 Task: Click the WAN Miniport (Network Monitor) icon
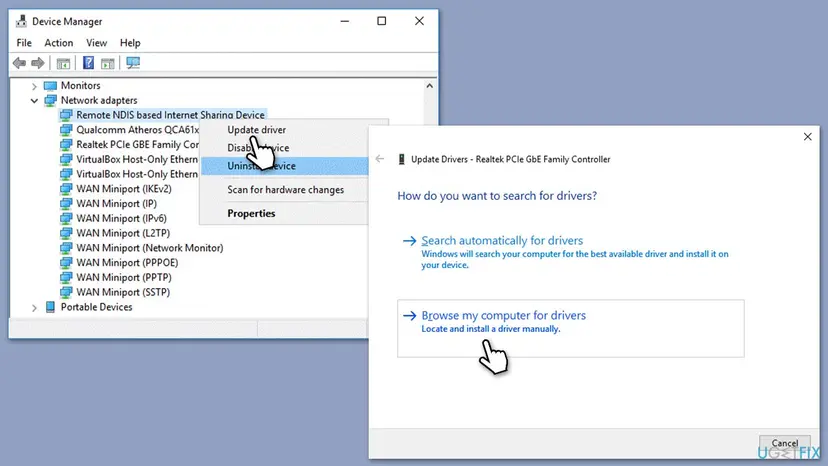coord(66,248)
